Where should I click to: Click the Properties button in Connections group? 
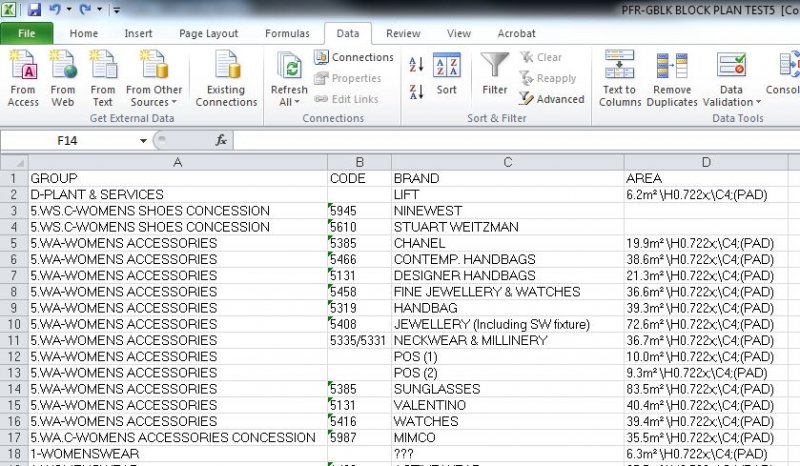coord(347,78)
